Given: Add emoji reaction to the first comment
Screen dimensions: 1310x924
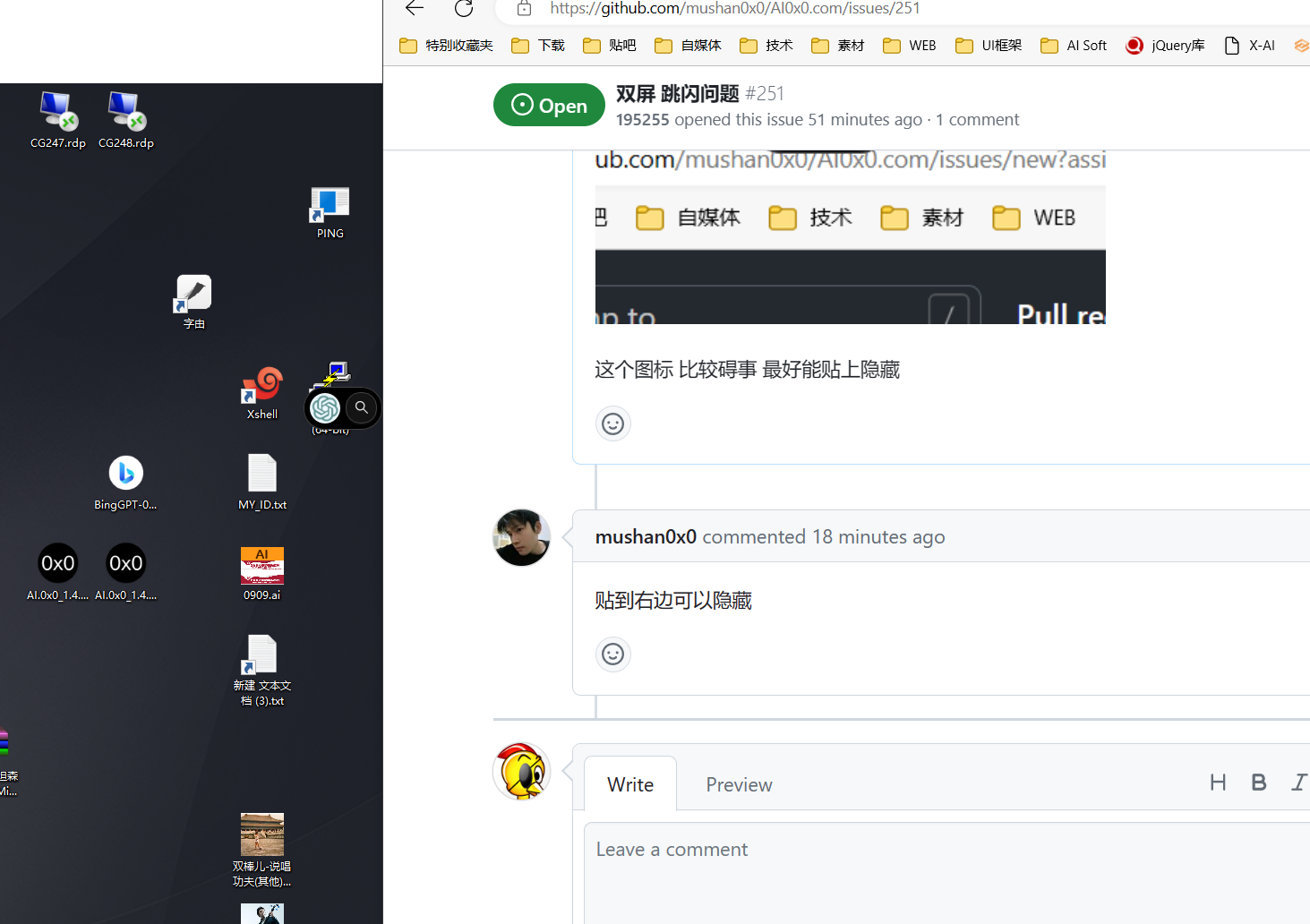Looking at the screenshot, I should [x=612, y=423].
